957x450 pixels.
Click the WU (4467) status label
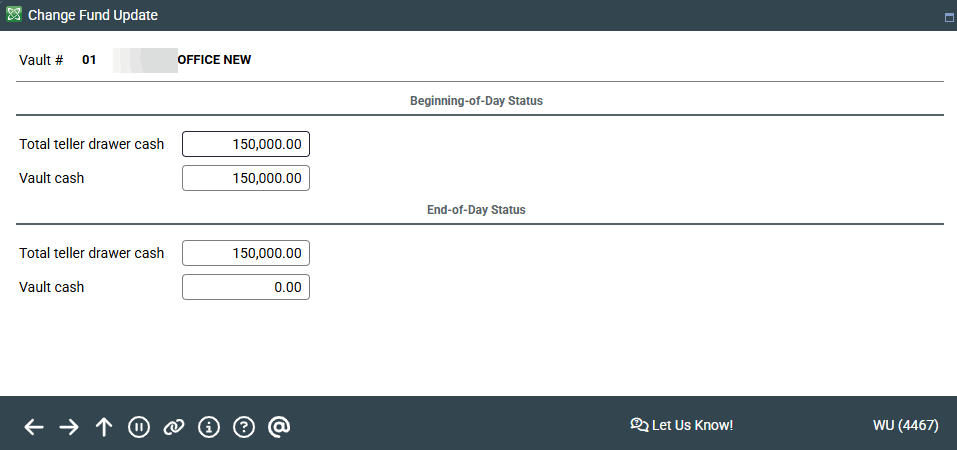click(905, 425)
